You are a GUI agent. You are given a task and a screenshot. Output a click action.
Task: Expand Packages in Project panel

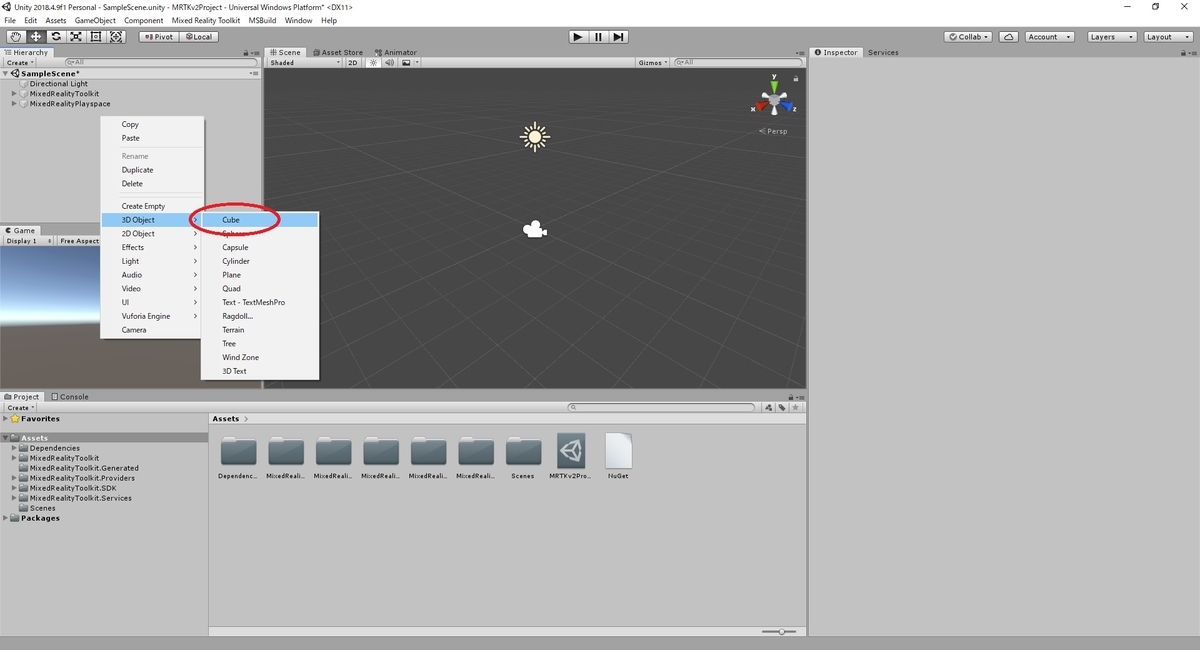6,518
